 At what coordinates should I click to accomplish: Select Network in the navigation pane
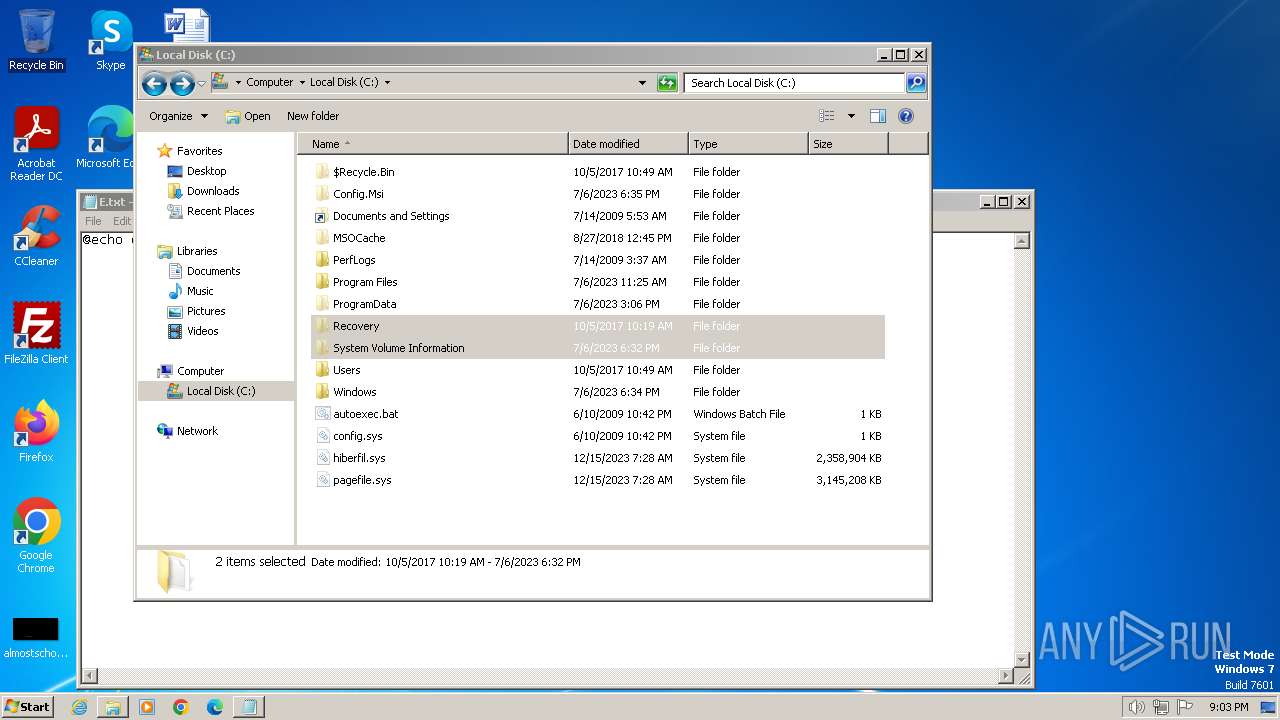point(197,431)
